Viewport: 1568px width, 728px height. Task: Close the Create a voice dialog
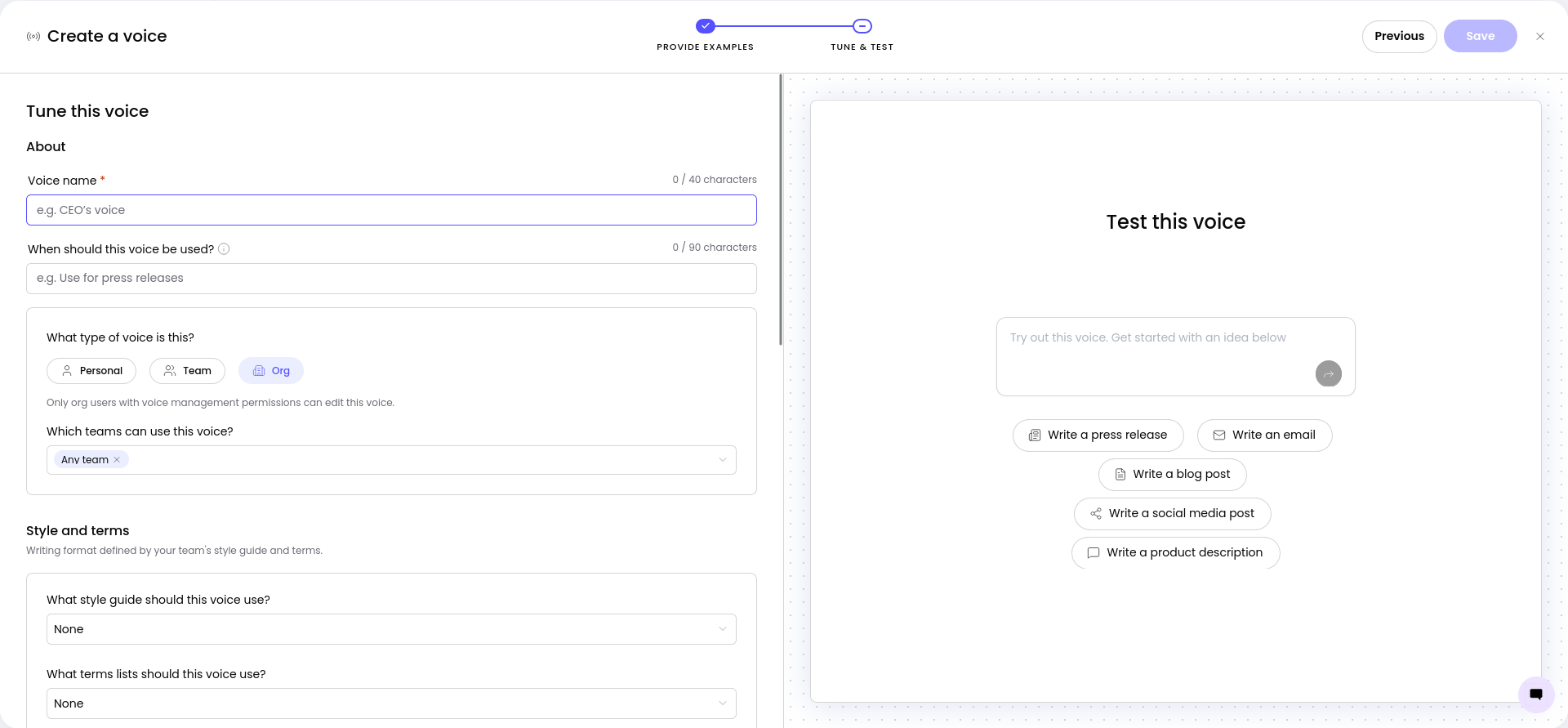click(1540, 37)
